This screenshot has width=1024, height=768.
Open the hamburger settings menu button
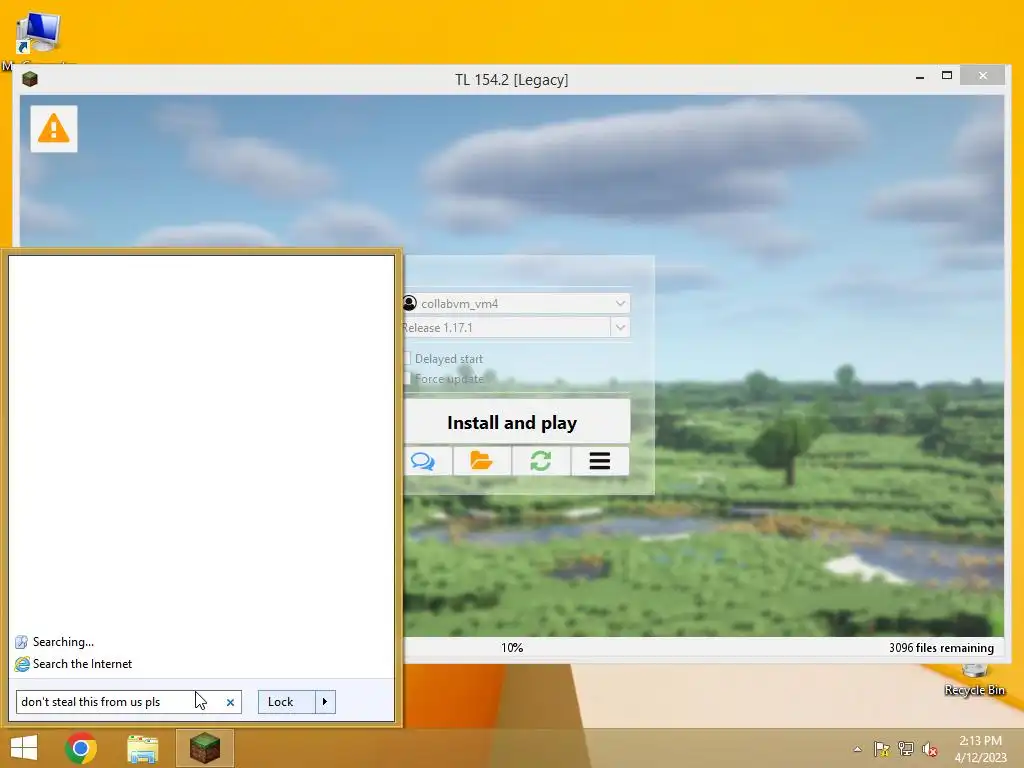600,461
